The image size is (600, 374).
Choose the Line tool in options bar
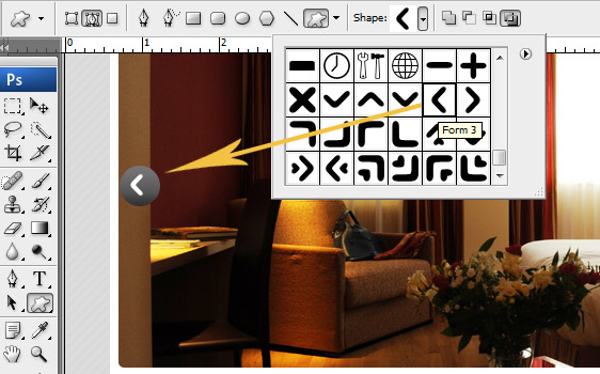pyautogui.click(x=291, y=18)
